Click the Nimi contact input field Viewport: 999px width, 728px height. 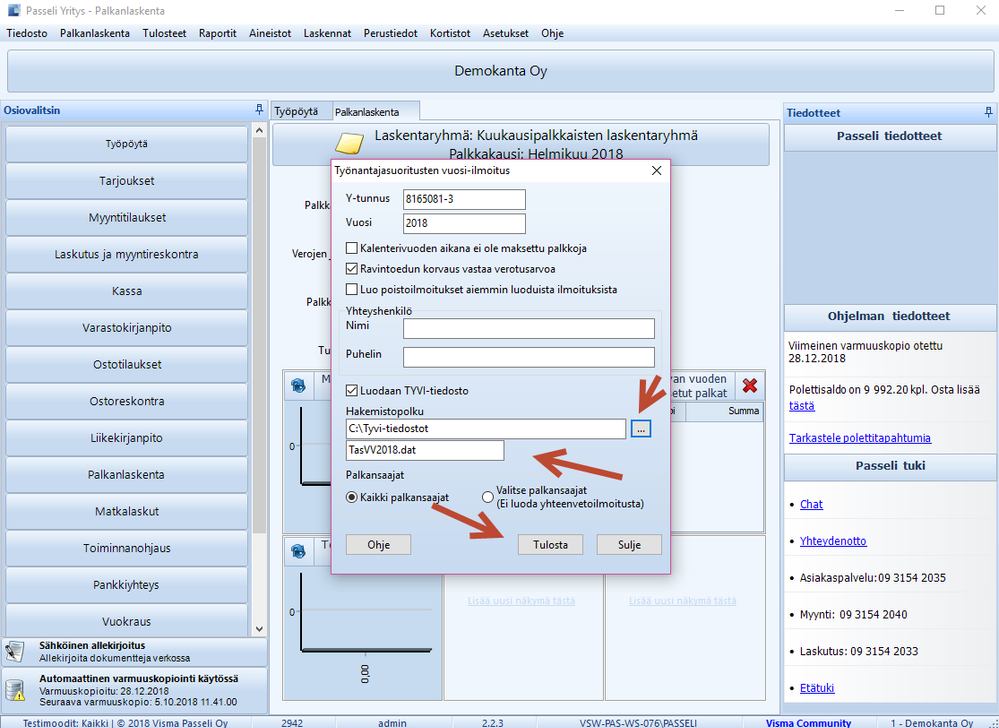click(x=528, y=329)
